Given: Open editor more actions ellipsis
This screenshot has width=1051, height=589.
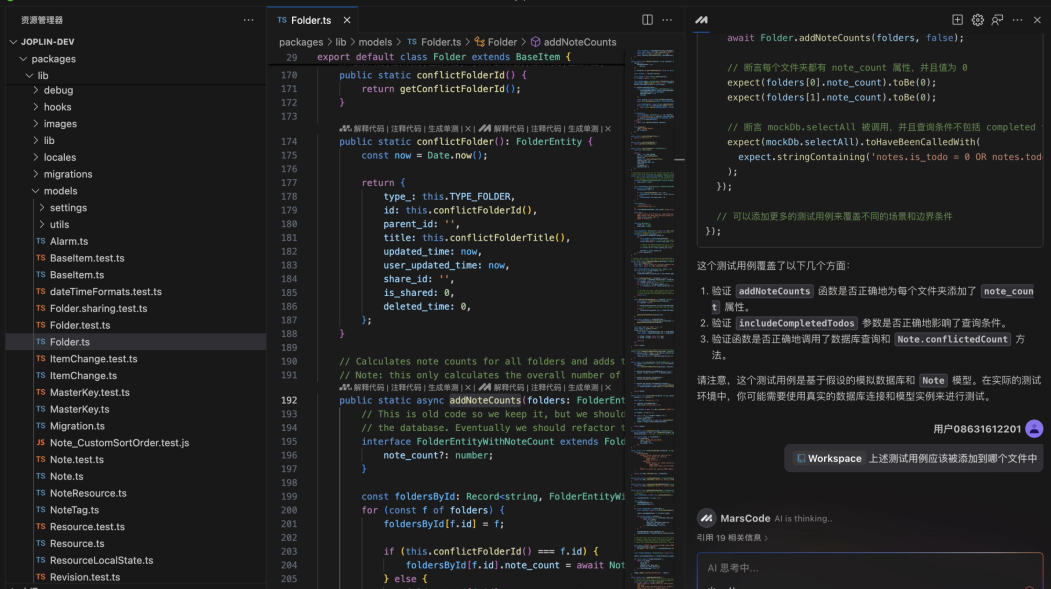Looking at the screenshot, I should (x=668, y=20).
